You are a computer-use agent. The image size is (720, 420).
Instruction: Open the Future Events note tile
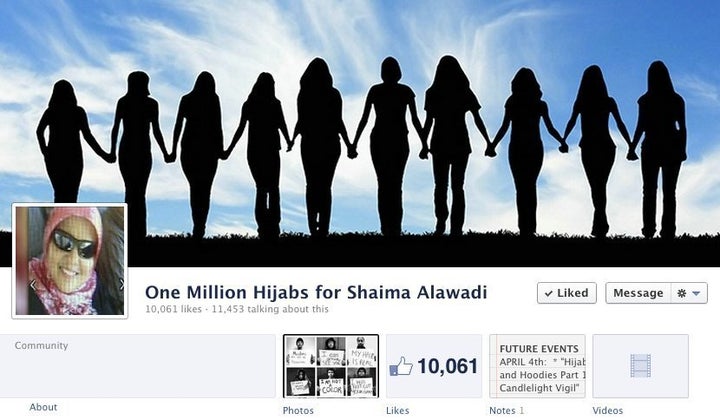coord(537,366)
